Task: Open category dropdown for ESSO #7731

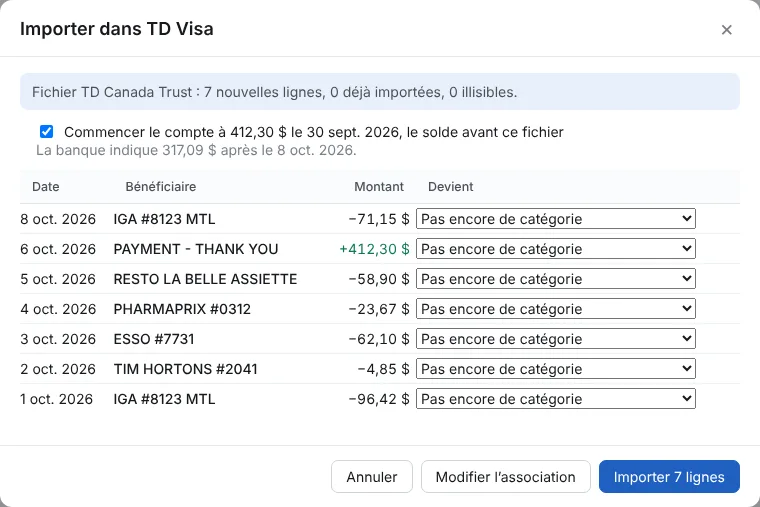Action: [555, 339]
